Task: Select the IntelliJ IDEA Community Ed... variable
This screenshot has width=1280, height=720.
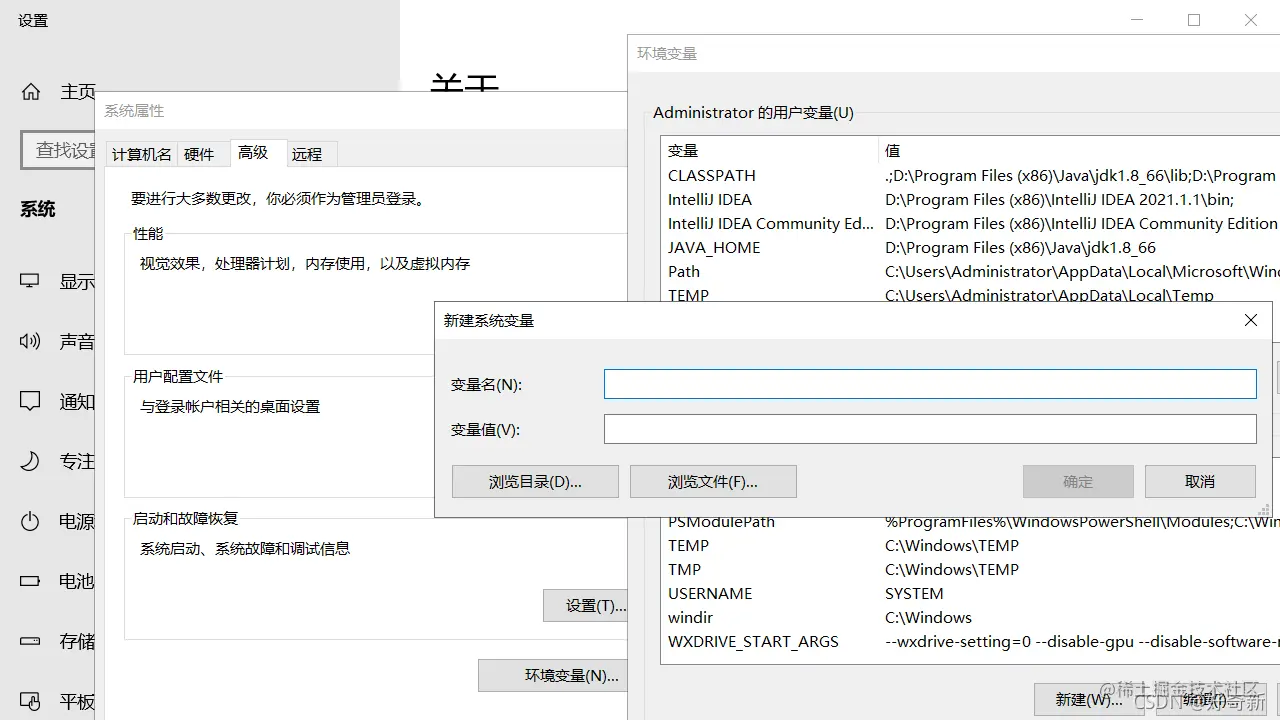Action: tap(972, 223)
